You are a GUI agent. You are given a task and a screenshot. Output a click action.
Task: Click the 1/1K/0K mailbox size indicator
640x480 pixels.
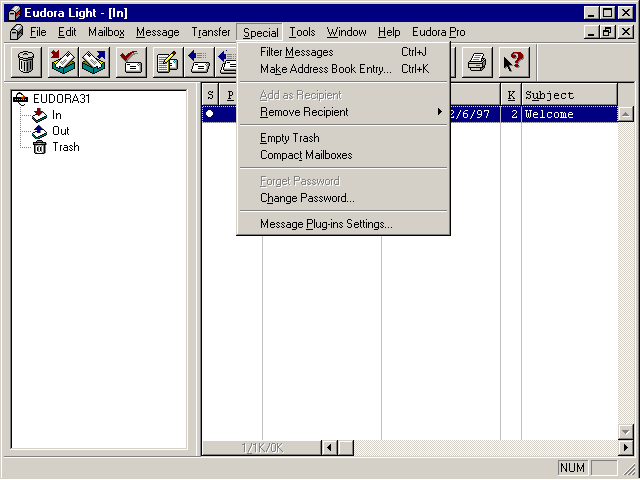(x=262, y=448)
